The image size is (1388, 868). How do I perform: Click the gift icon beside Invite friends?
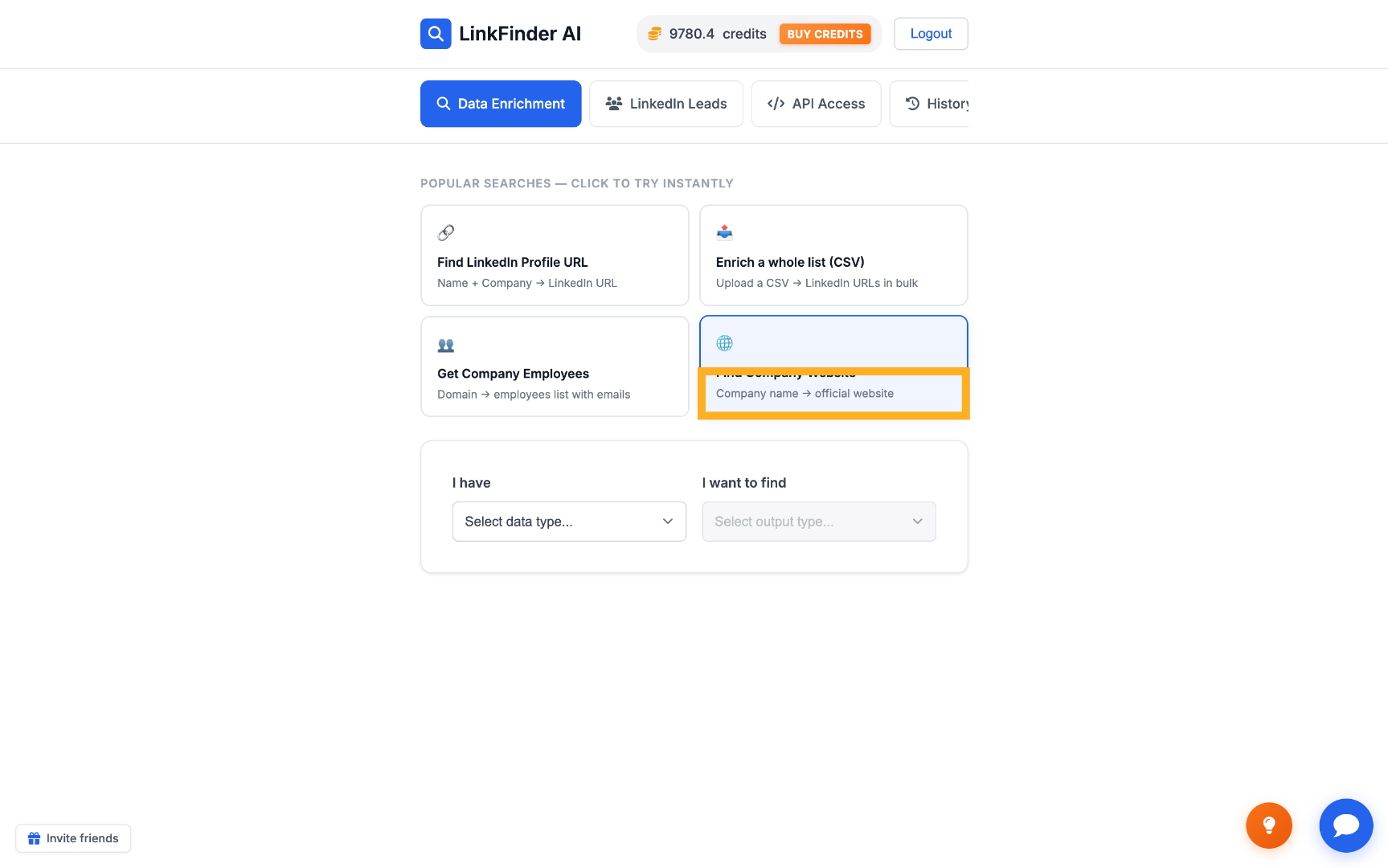click(34, 838)
